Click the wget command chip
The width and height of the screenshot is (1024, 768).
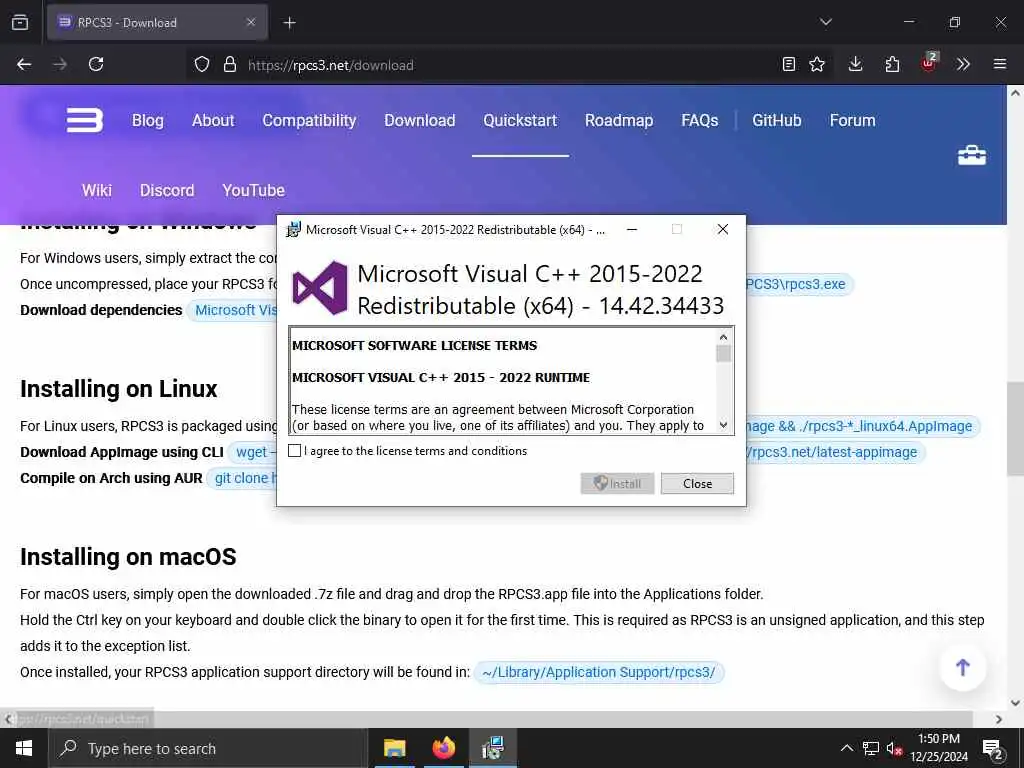(x=252, y=452)
